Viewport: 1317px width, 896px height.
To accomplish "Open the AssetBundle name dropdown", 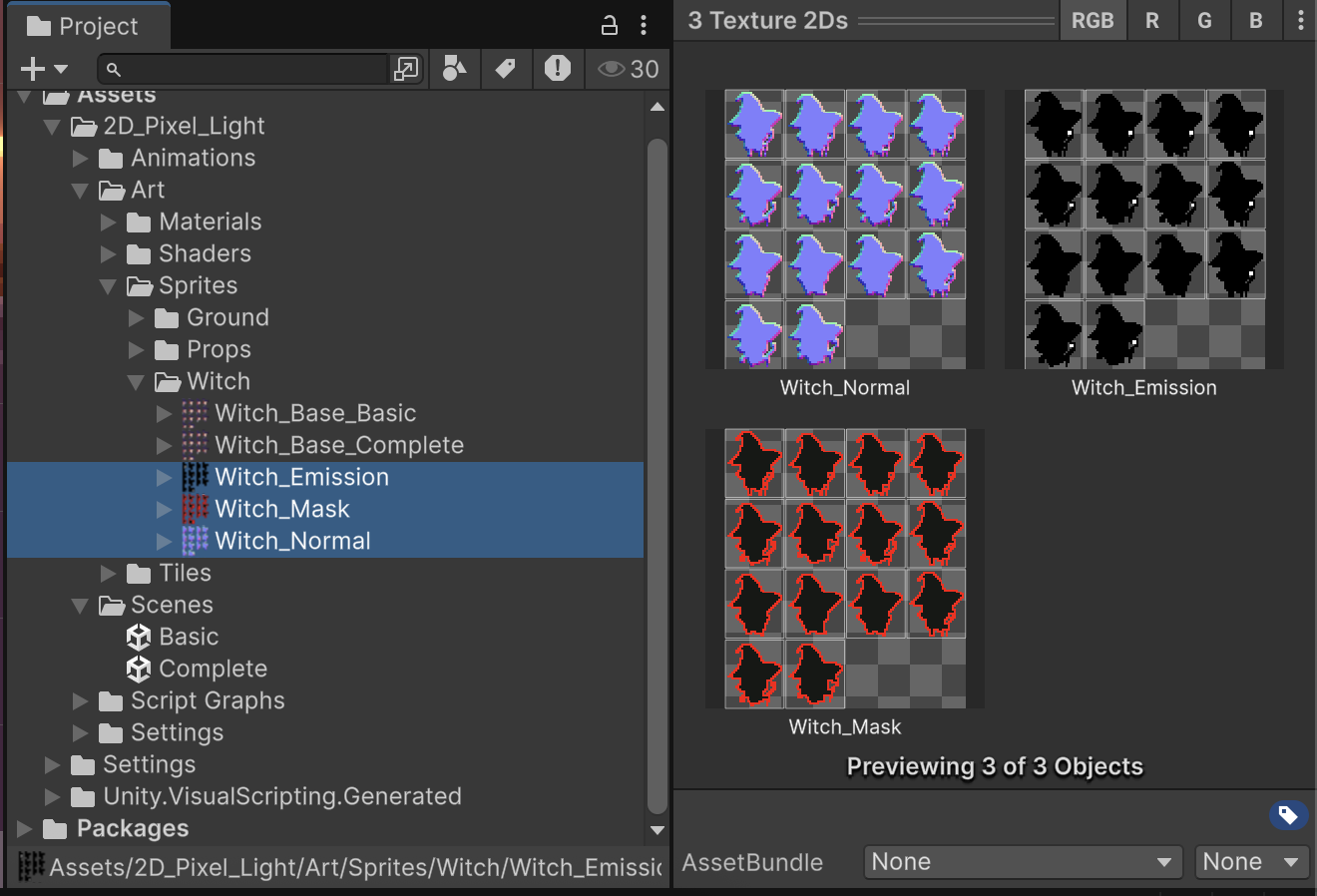I will pos(1022,862).
